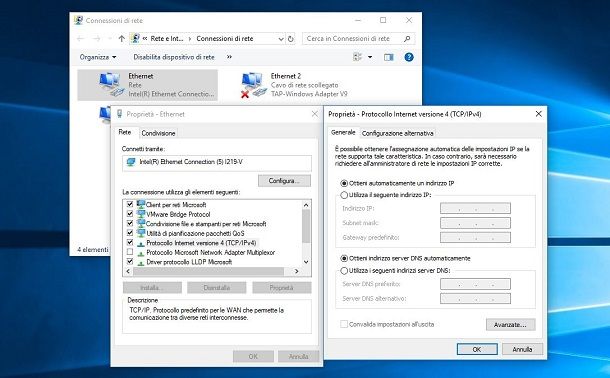Click the Server DNS preferito field
Image resolution: width=610 pixels, height=378 pixels.
pos(475,284)
